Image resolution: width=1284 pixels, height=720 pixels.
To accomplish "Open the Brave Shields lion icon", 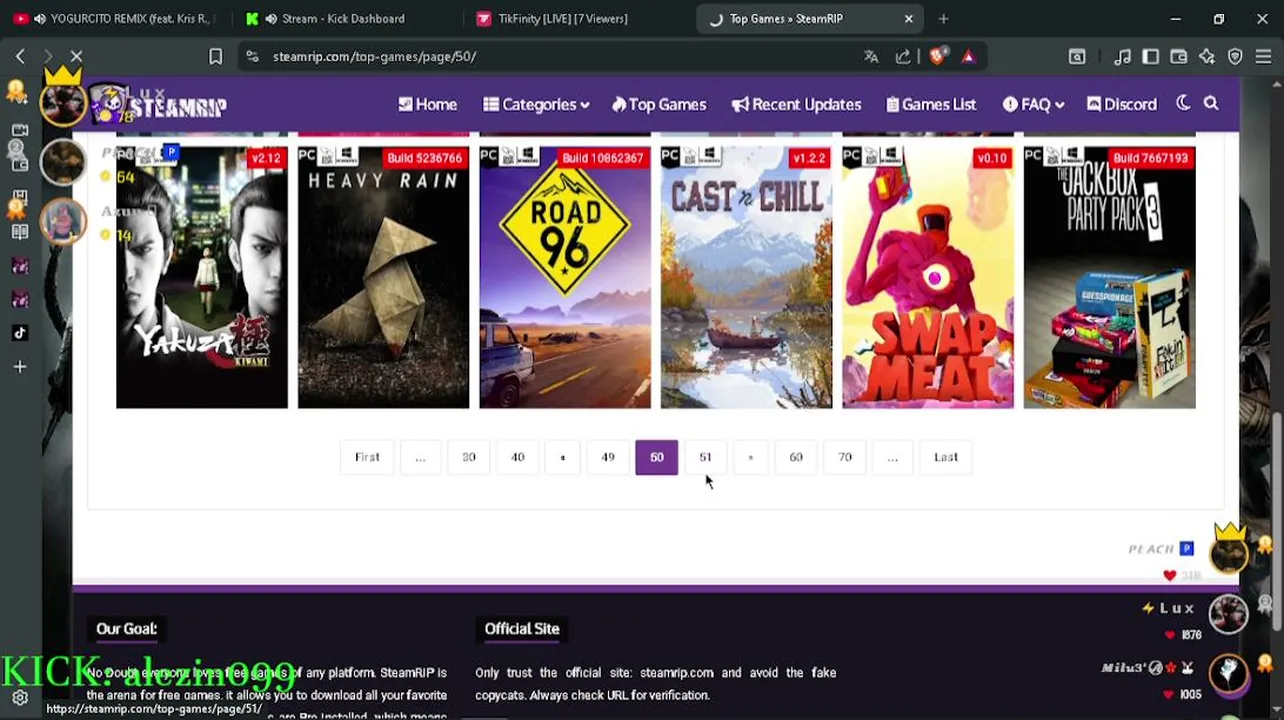I will click(x=937, y=57).
